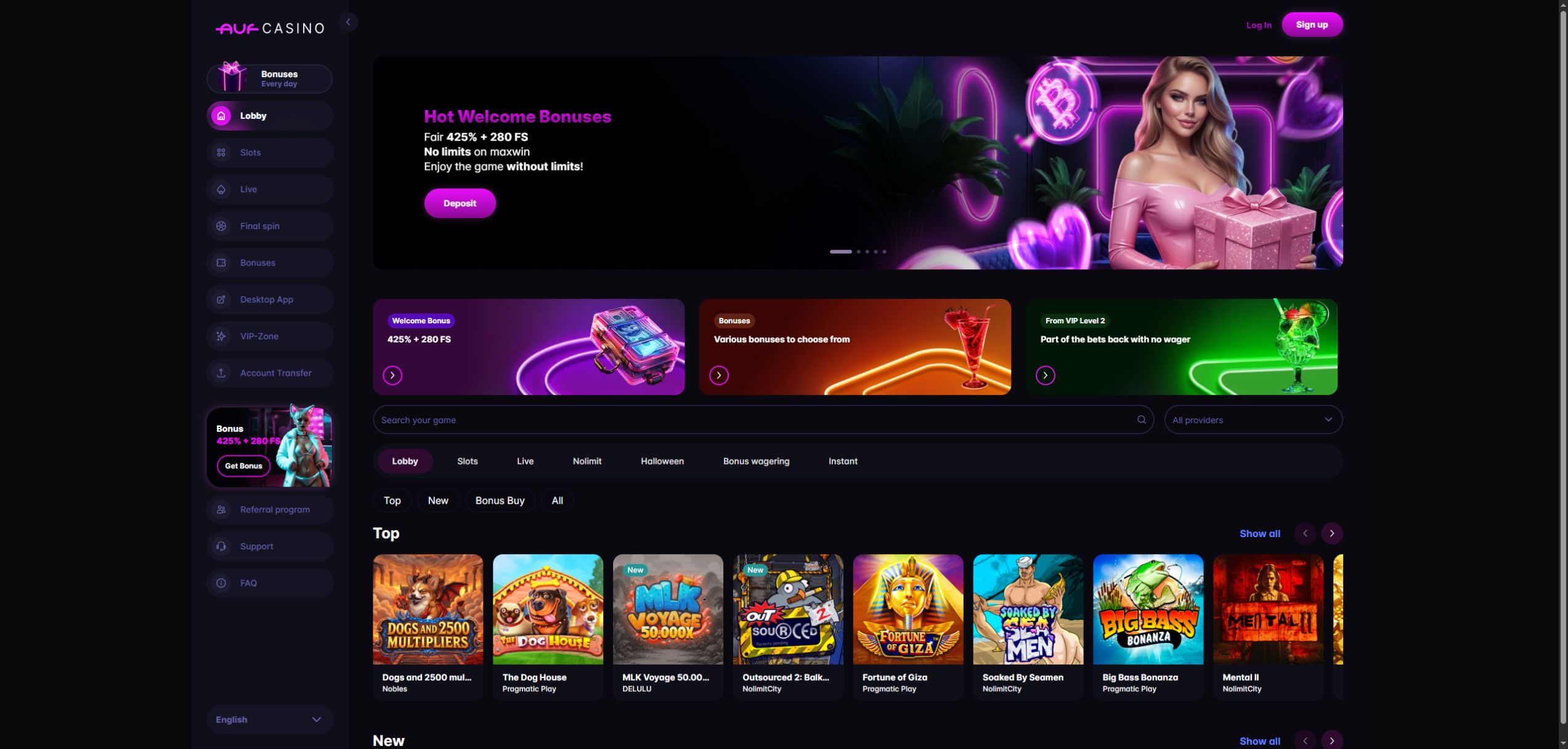Select the Slots category tab
This screenshot has width=1568, height=749.
[468, 461]
